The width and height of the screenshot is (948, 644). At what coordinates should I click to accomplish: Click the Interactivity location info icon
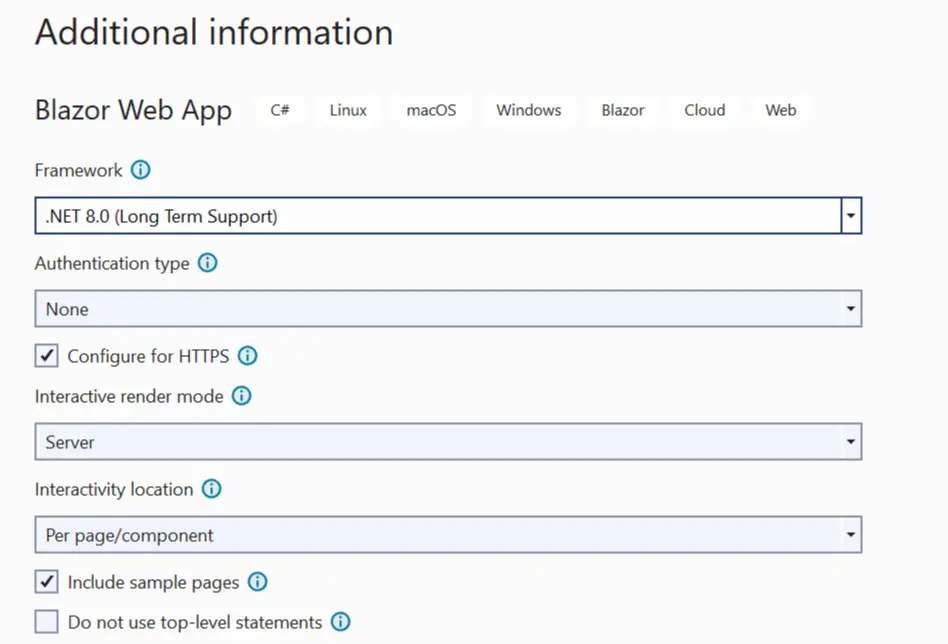pyautogui.click(x=212, y=489)
